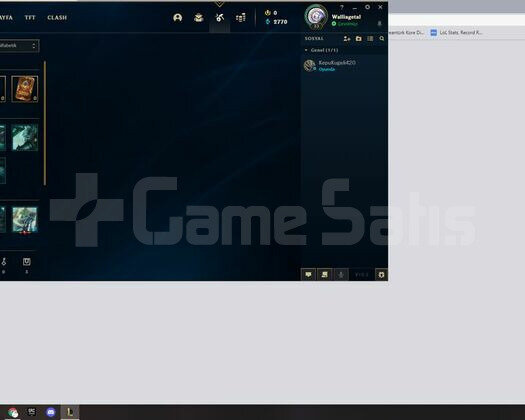Open the chat bubble icon at bottom
This screenshot has height=420, width=525.
point(308,275)
